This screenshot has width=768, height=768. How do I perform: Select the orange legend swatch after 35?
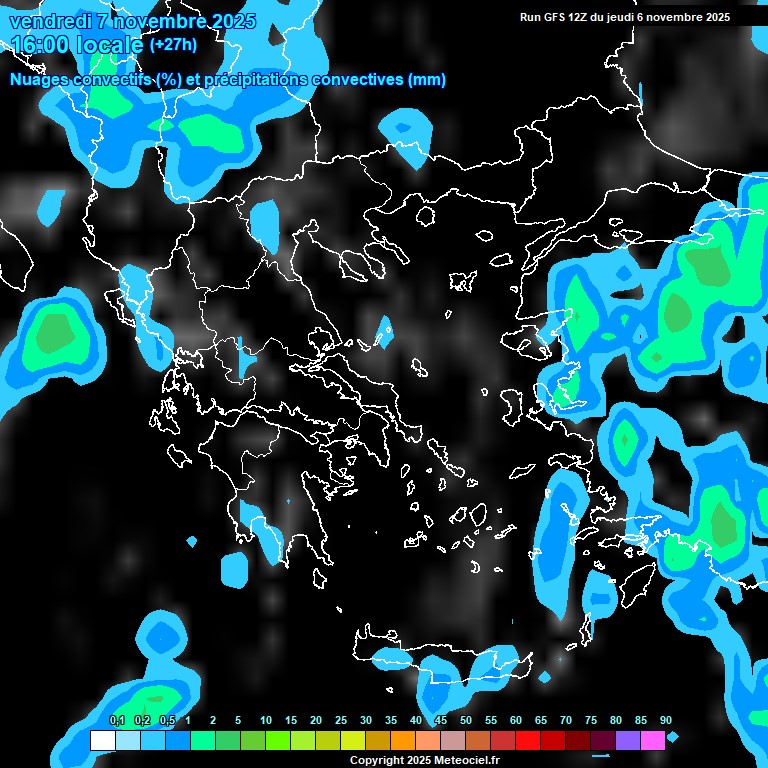coord(403,740)
